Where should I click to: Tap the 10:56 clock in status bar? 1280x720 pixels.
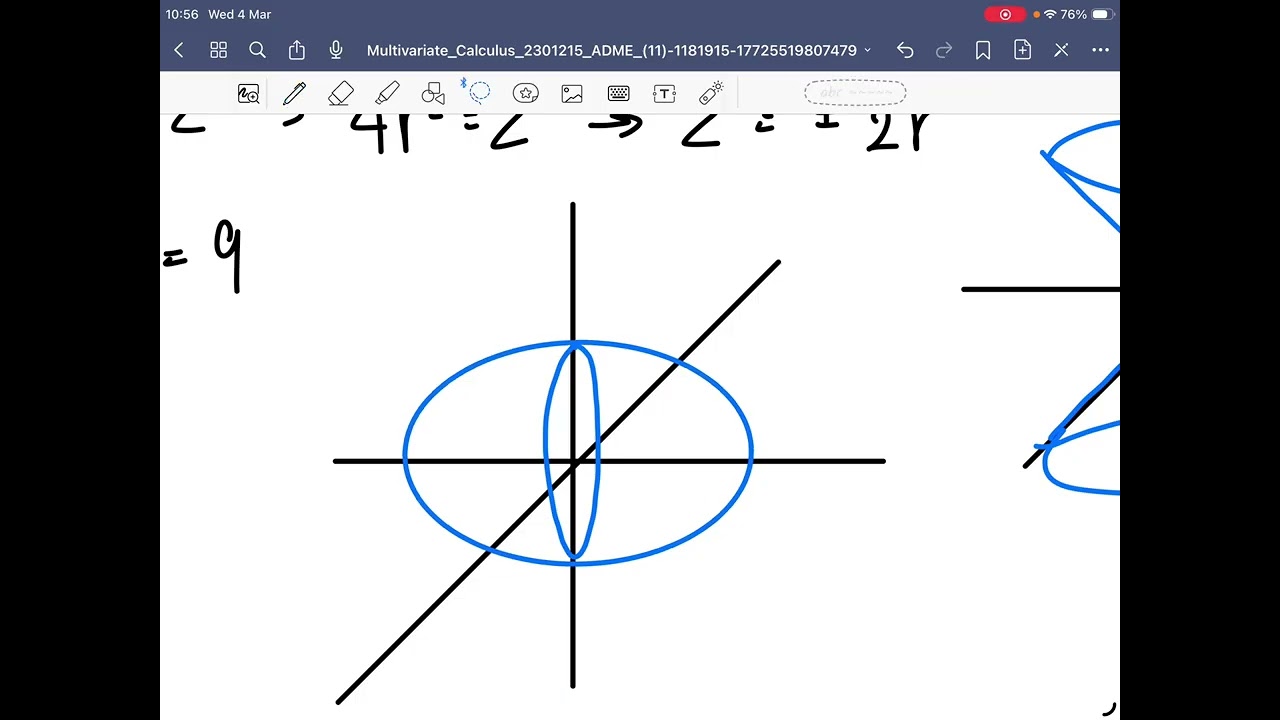click(183, 14)
